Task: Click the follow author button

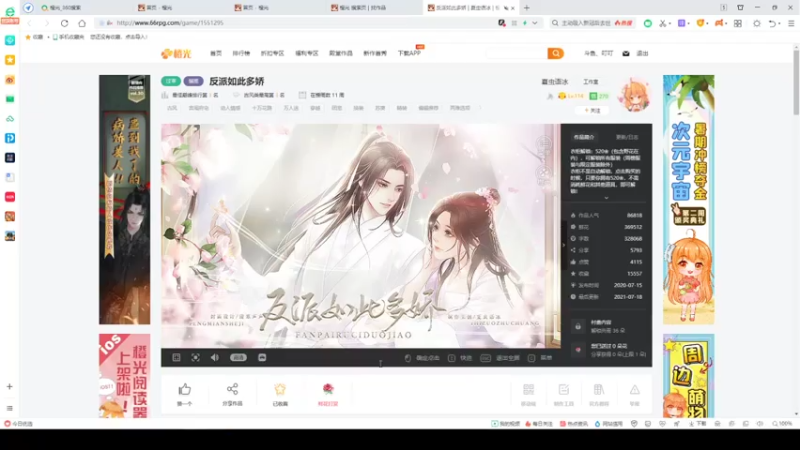Action: (592, 110)
